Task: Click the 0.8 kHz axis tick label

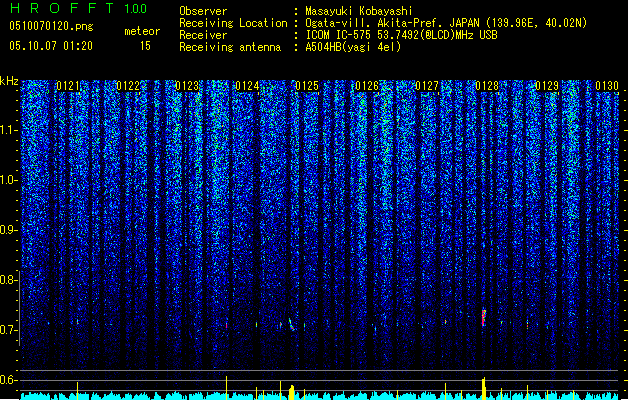Action: pos(9,280)
